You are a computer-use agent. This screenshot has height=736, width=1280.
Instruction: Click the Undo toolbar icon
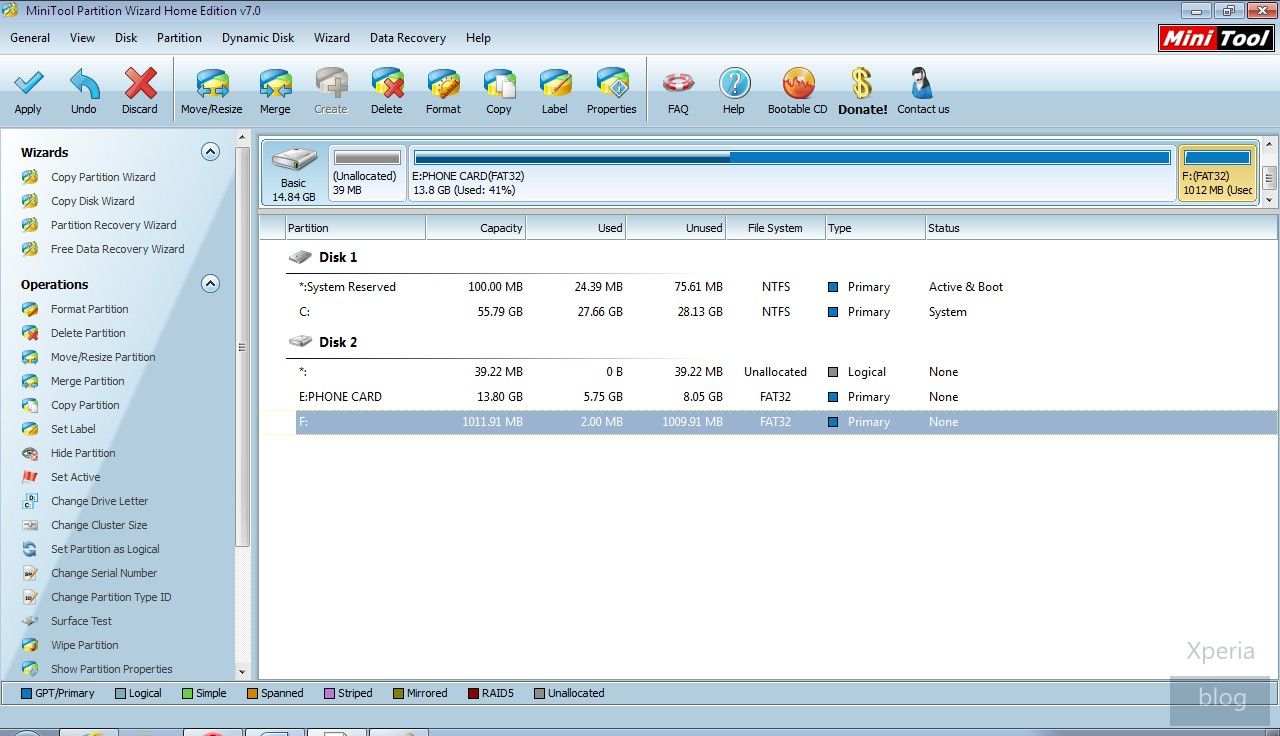[x=84, y=83]
